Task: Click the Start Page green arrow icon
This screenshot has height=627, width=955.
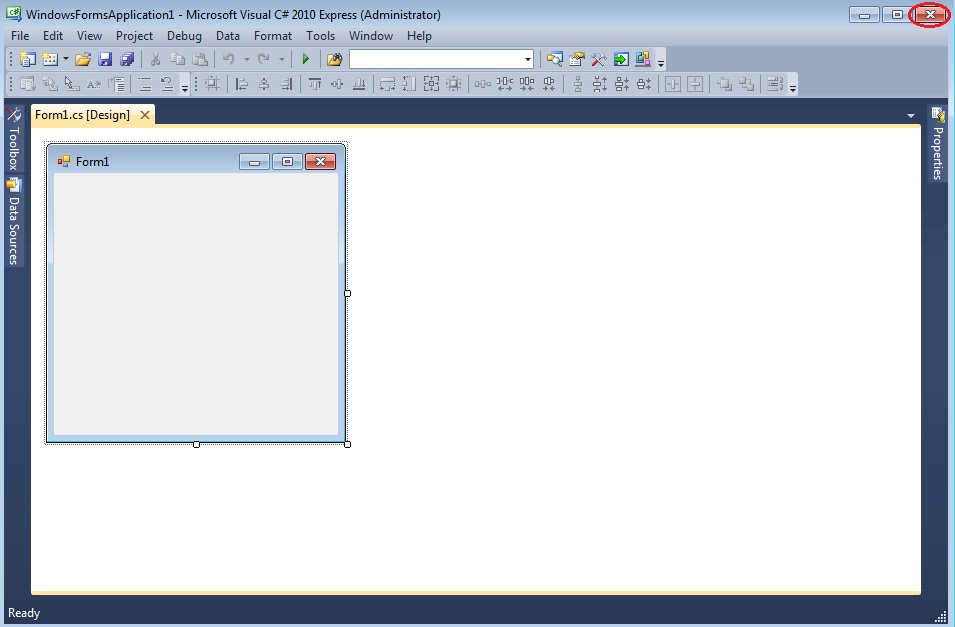Action: tap(621, 59)
